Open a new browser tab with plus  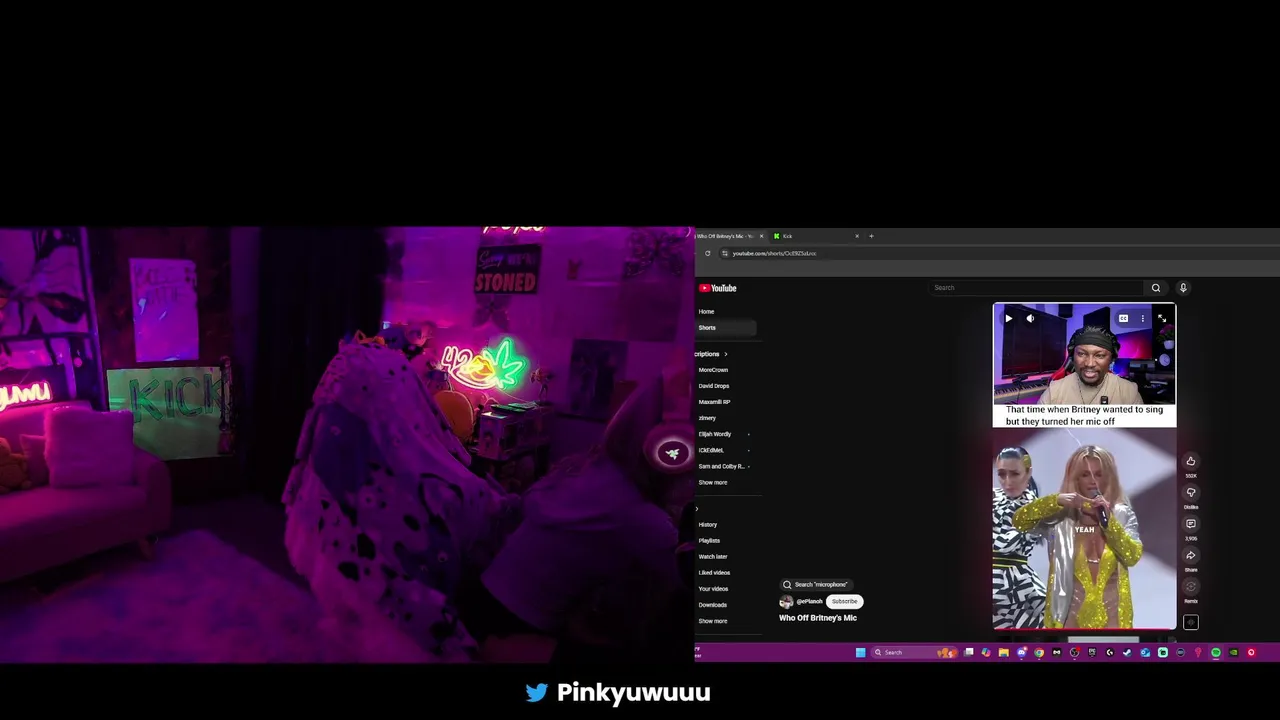tap(871, 236)
